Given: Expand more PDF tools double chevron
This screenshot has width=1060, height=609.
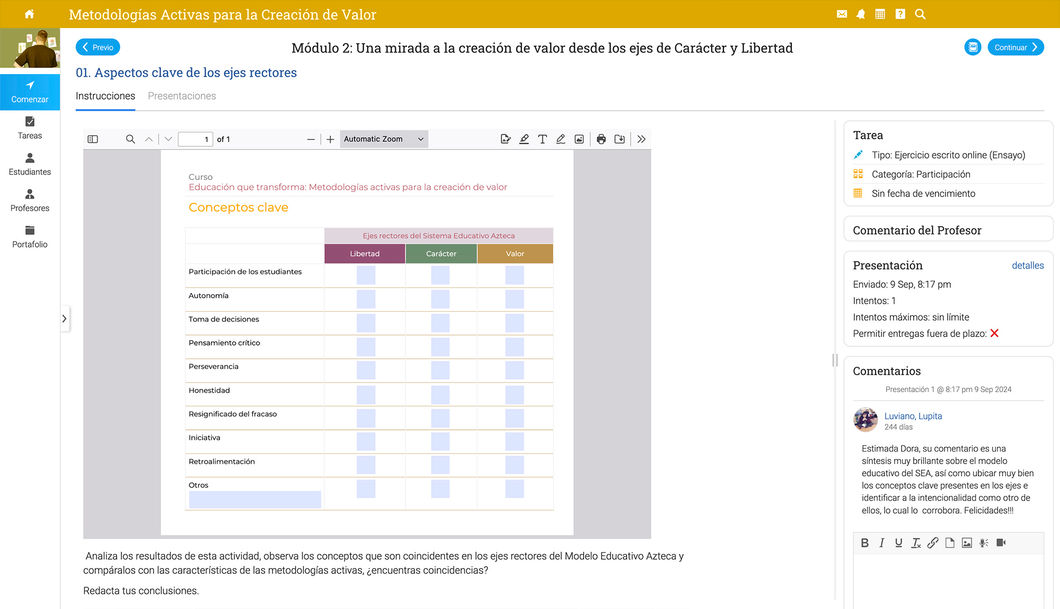Looking at the screenshot, I should point(641,139).
